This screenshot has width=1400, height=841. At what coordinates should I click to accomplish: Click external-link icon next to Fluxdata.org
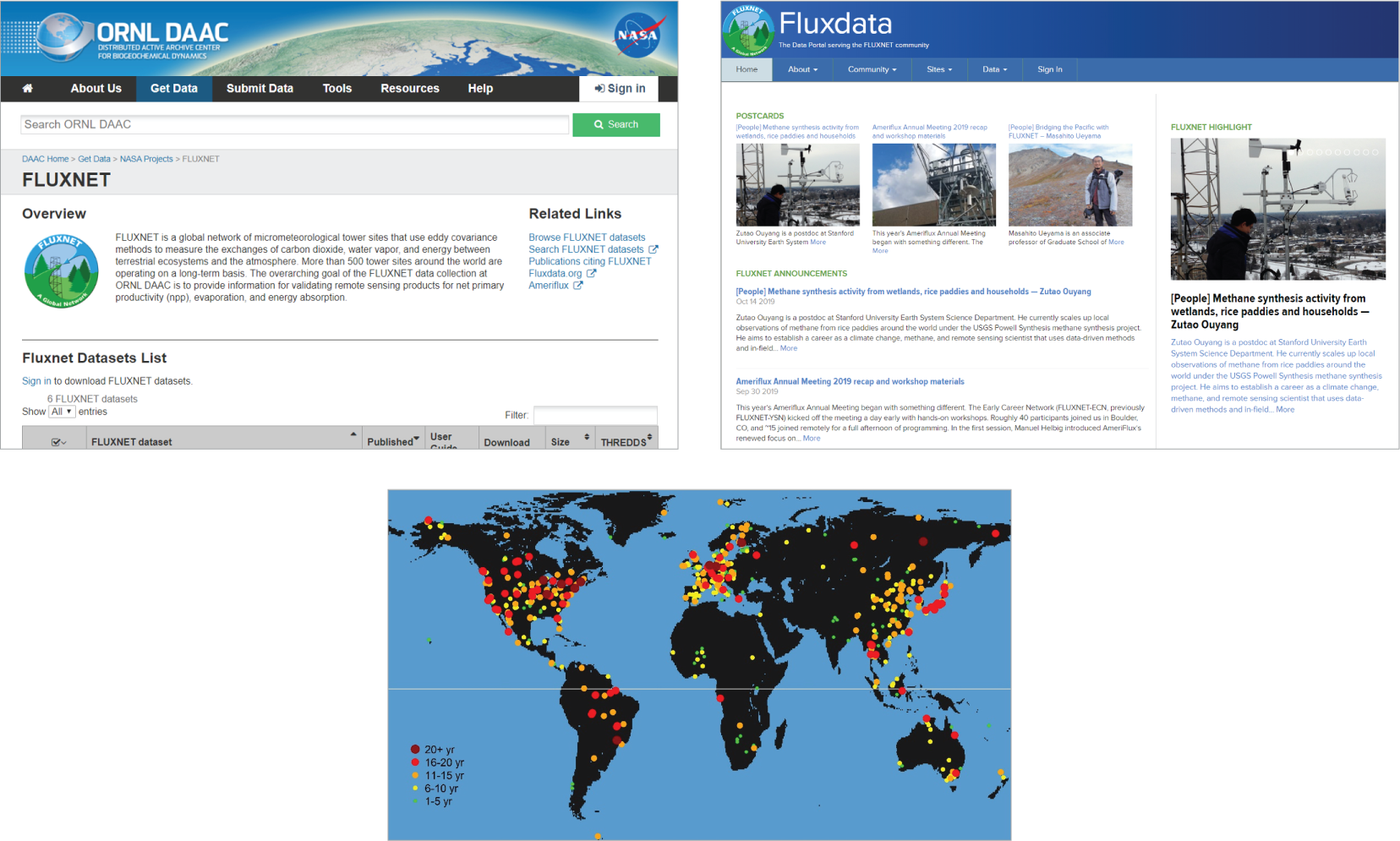[x=591, y=273]
